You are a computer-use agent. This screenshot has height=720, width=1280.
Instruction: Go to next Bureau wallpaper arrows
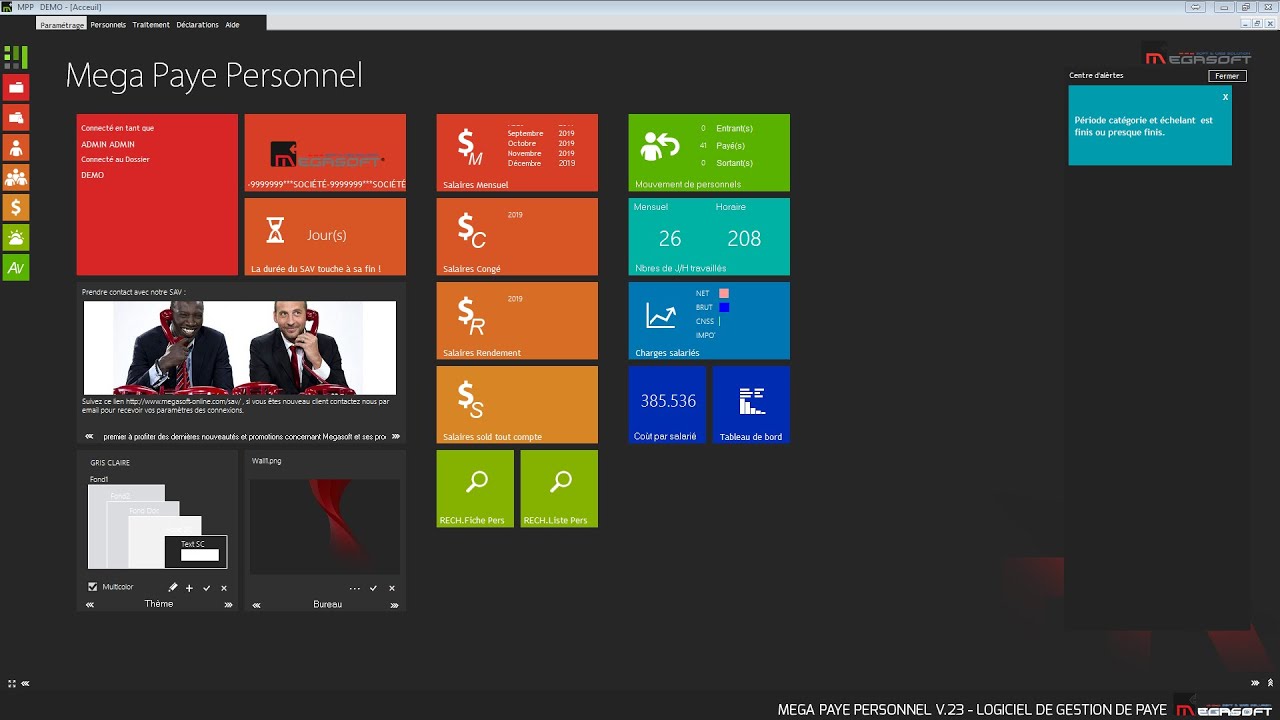394,605
